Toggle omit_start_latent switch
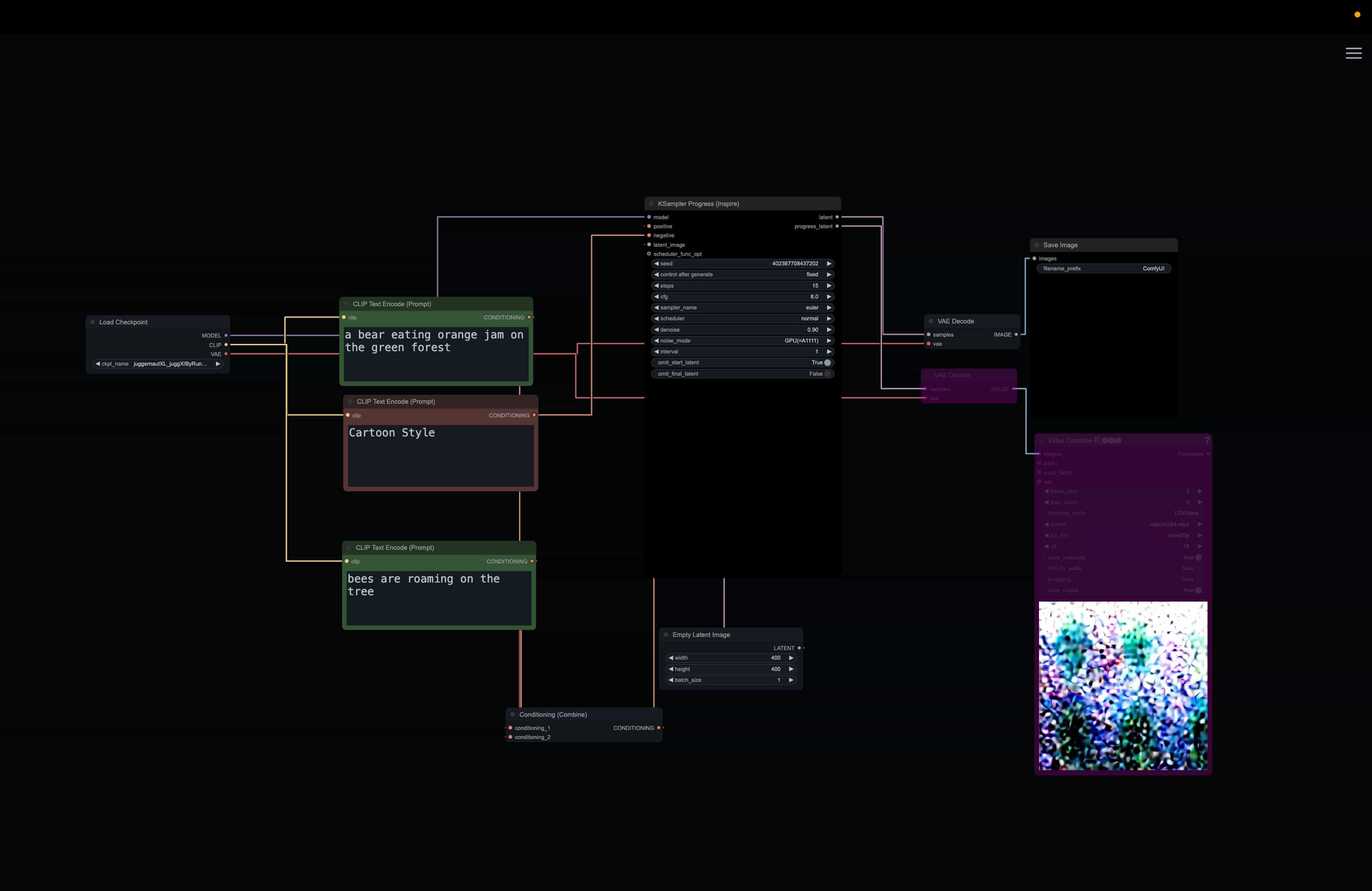Image resolution: width=1372 pixels, height=891 pixels. (x=827, y=362)
